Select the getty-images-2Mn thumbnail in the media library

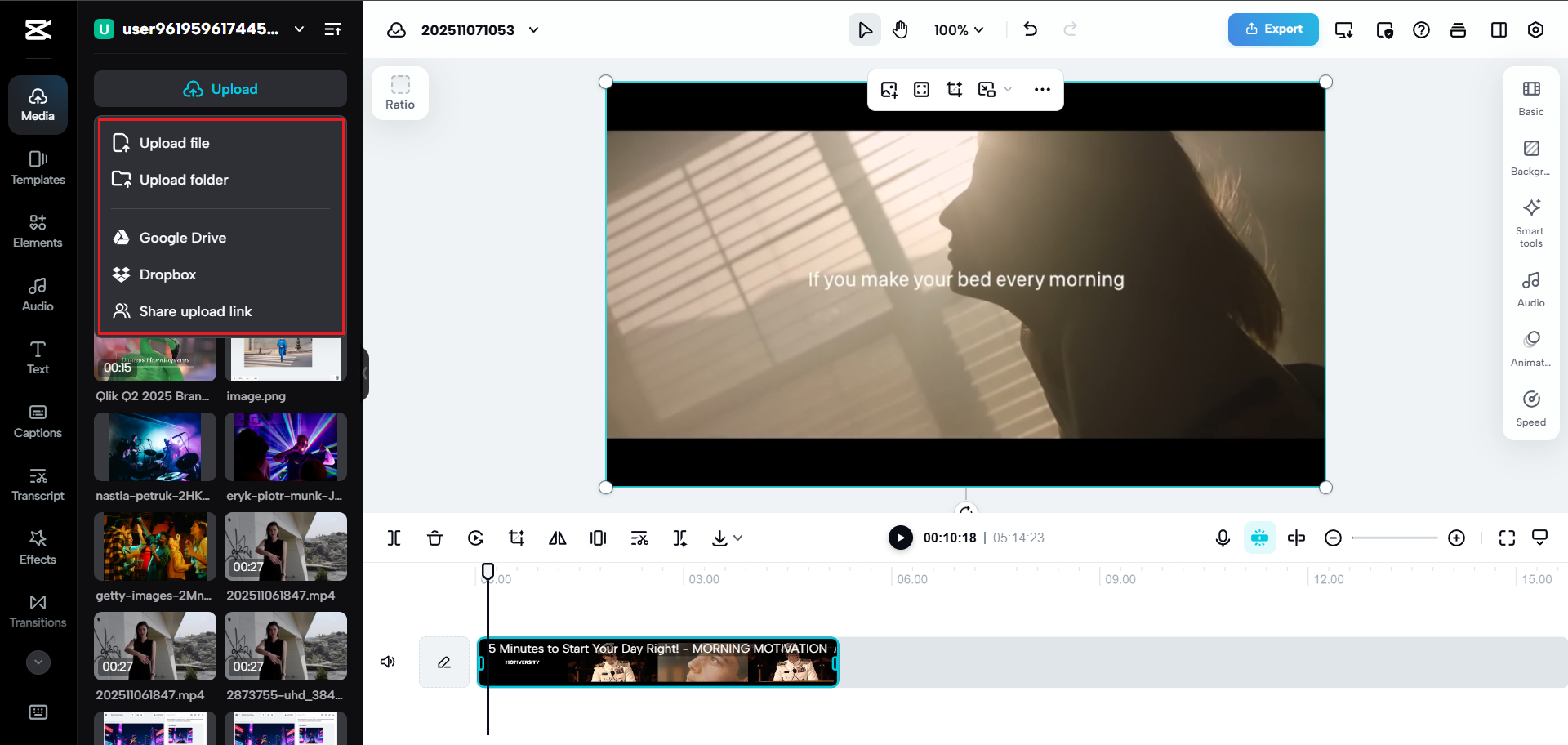pyautogui.click(x=154, y=546)
